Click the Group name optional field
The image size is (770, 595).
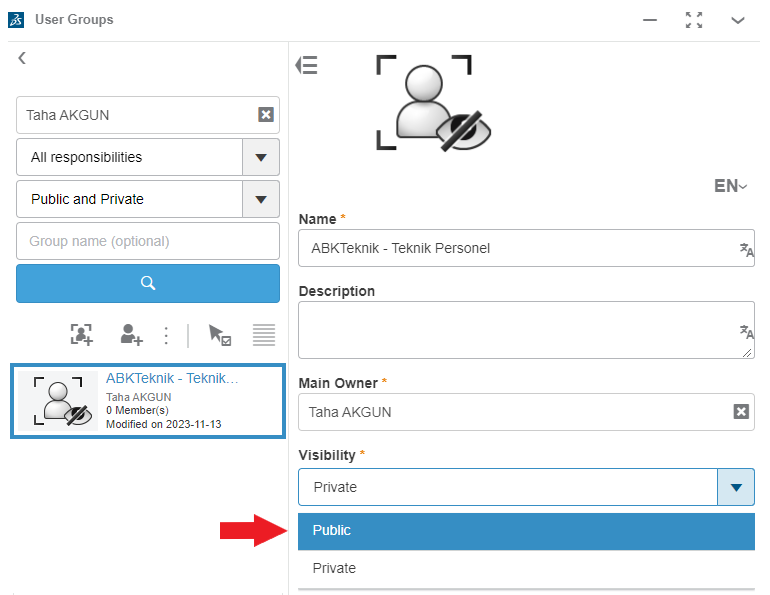[x=148, y=241]
